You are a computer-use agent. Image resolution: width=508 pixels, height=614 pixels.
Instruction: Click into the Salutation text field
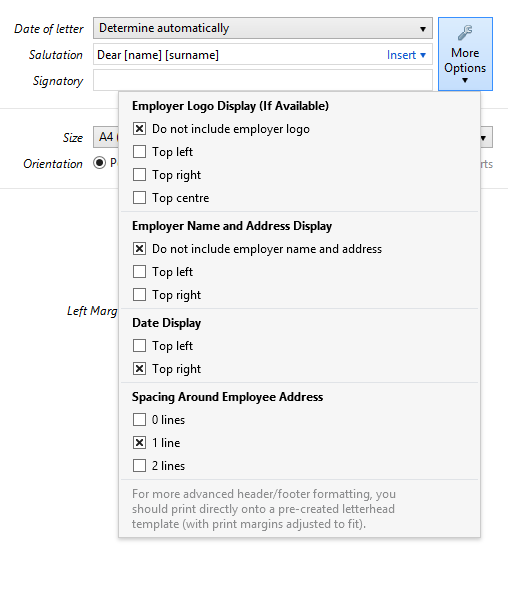(239, 55)
